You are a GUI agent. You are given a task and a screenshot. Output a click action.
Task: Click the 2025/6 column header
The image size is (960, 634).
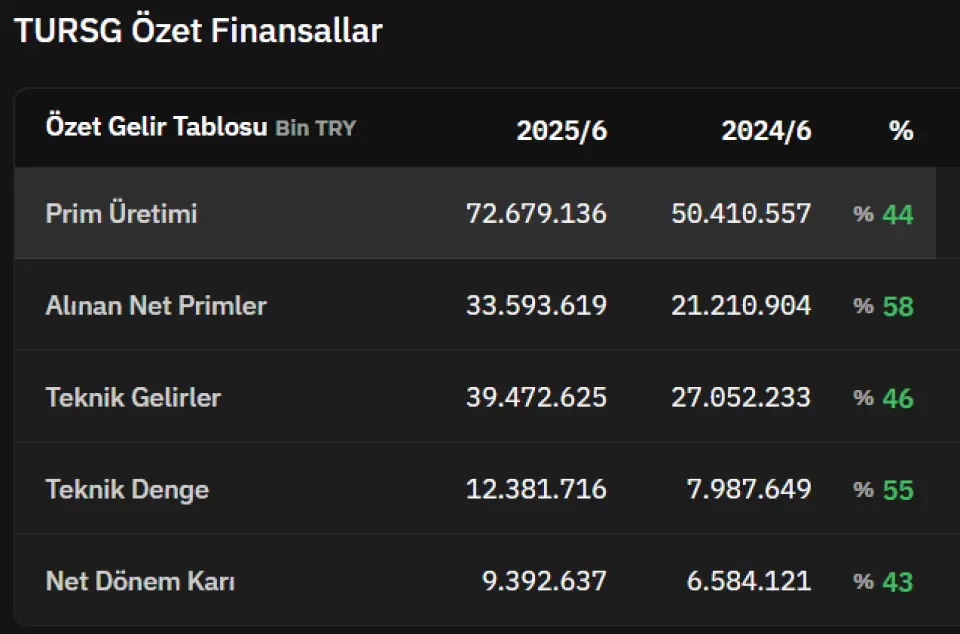click(x=561, y=130)
